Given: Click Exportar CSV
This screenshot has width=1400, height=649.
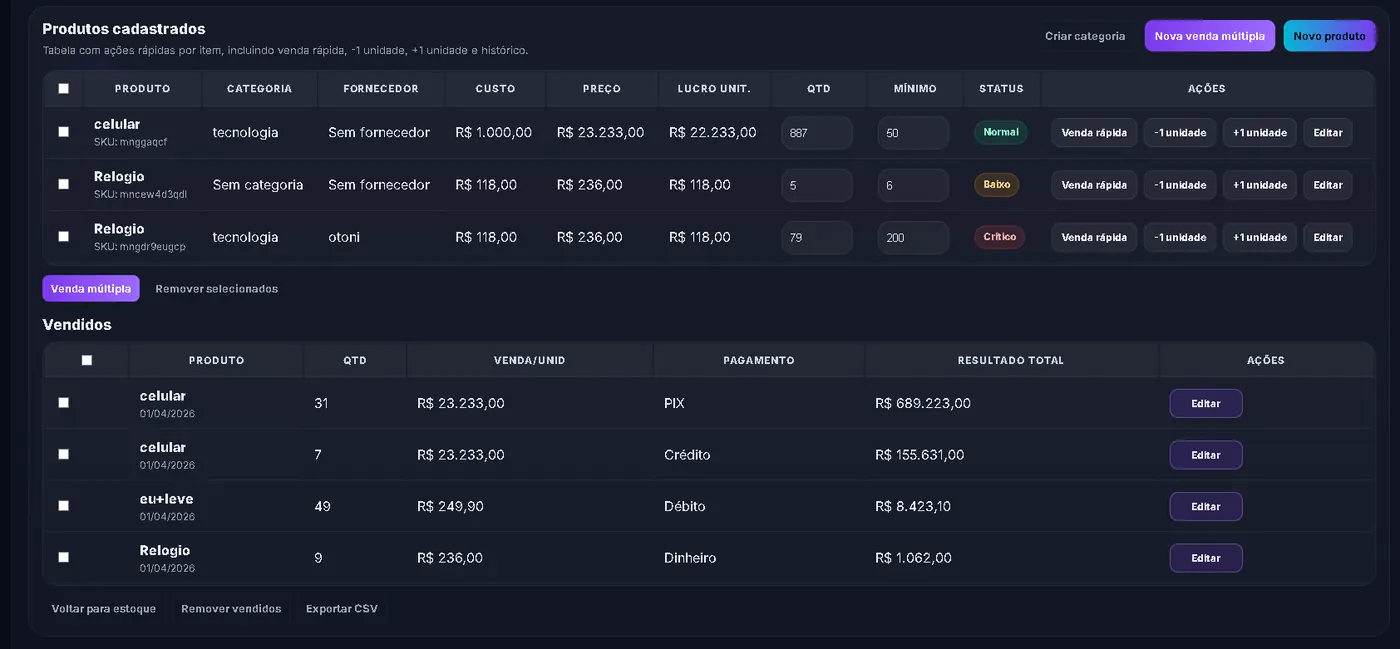Looking at the screenshot, I should point(342,609).
